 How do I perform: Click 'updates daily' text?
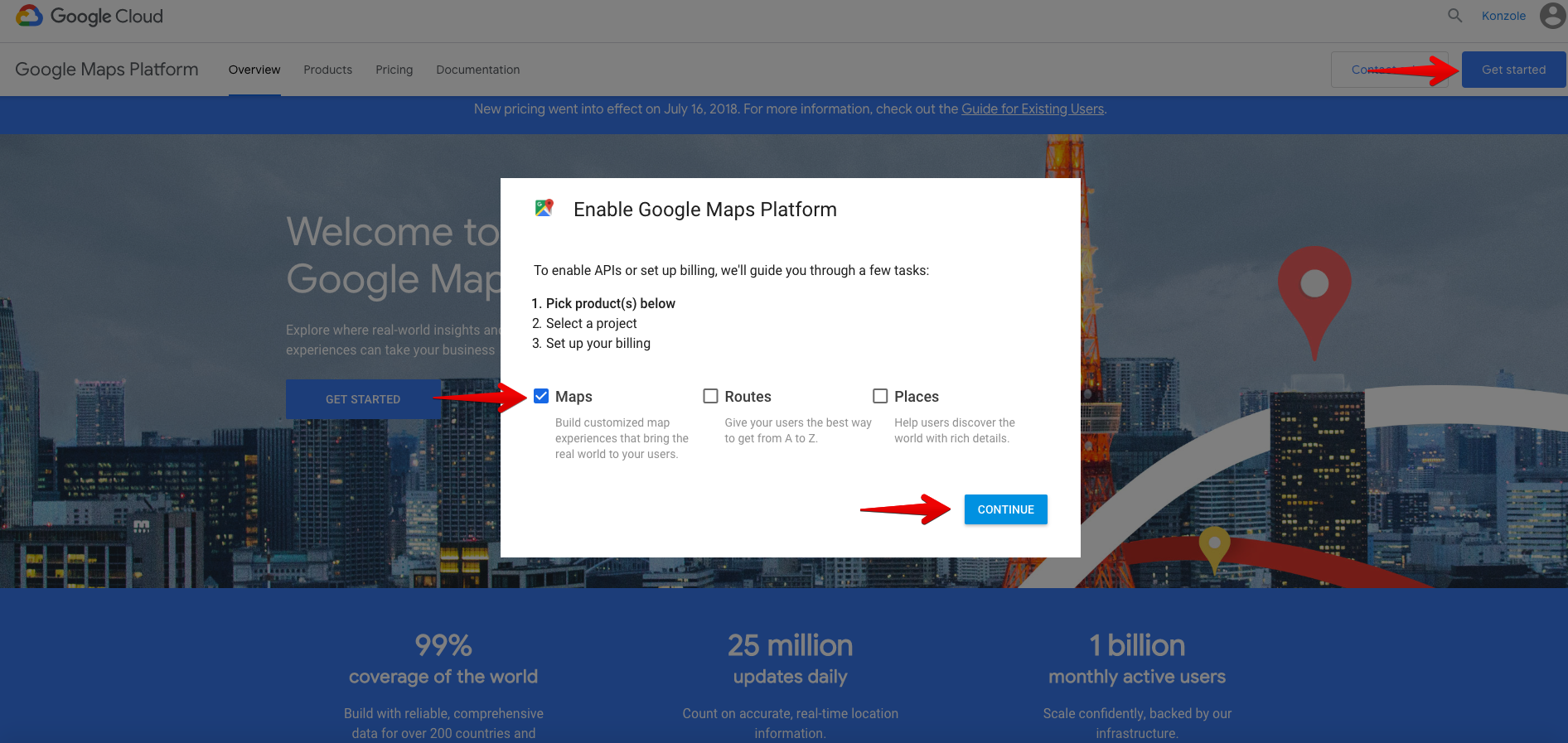[x=790, y=677]
